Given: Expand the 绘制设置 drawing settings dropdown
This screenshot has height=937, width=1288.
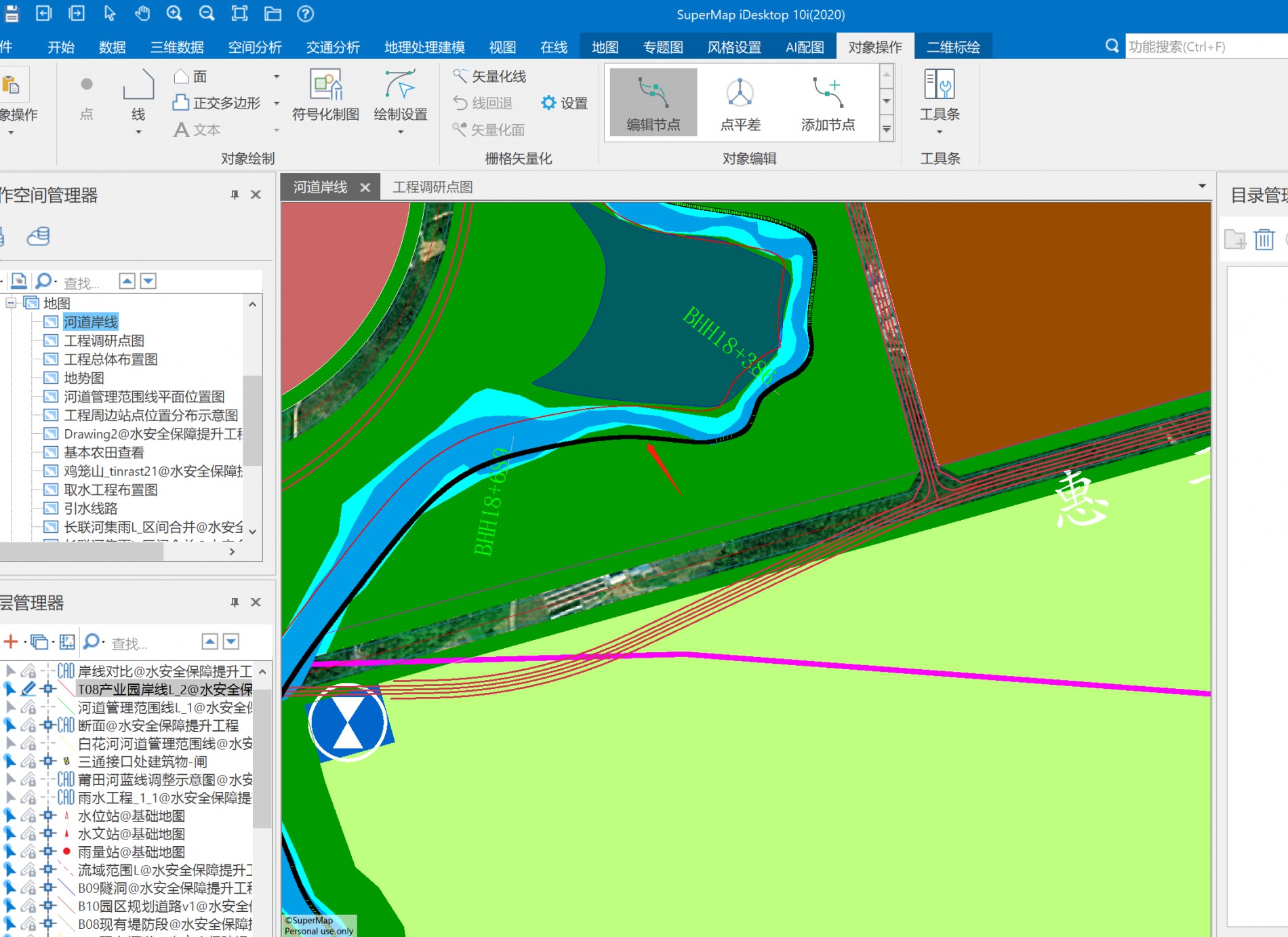Looking at the screenshot, I should tap(401, 132).
